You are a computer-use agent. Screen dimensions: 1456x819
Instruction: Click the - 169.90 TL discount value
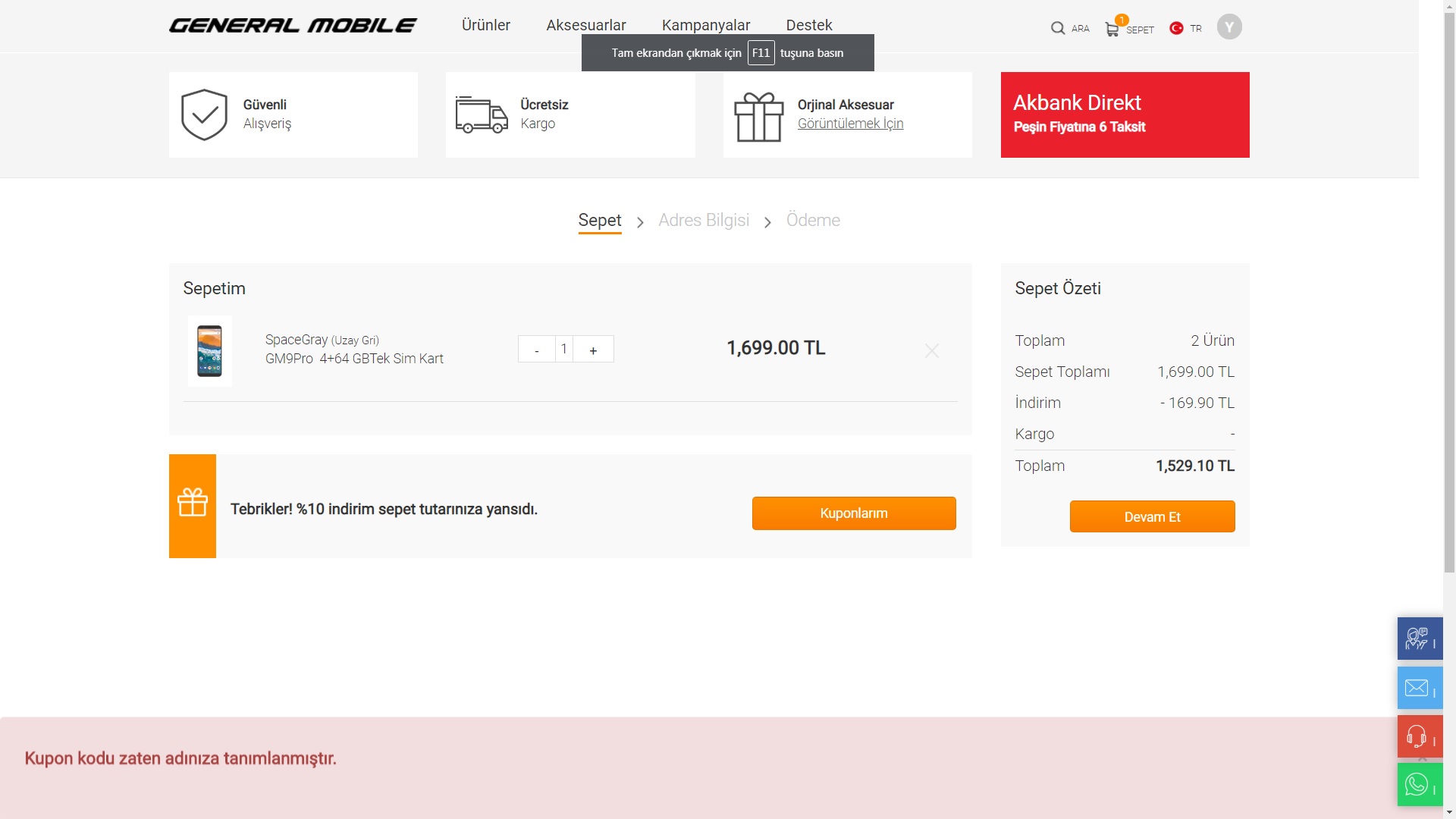(x=1197, y=403)
